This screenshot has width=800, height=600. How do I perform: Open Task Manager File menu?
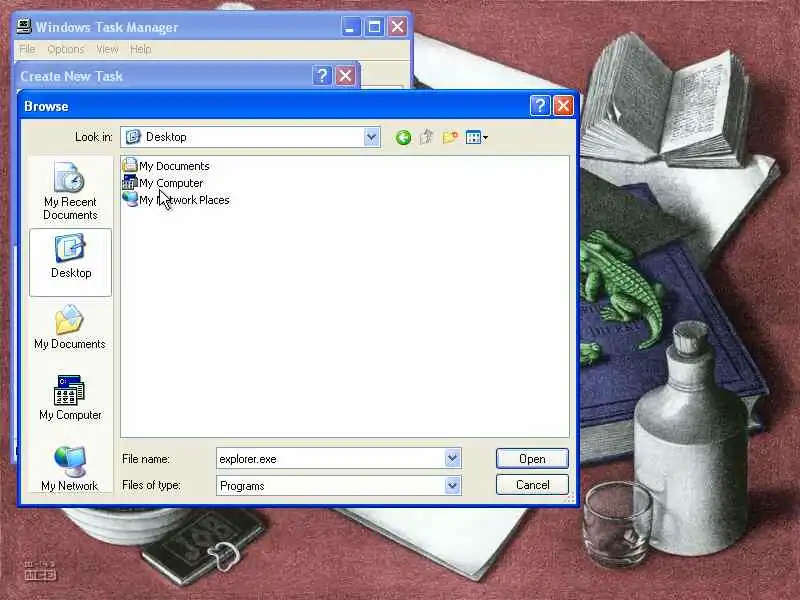27,49
